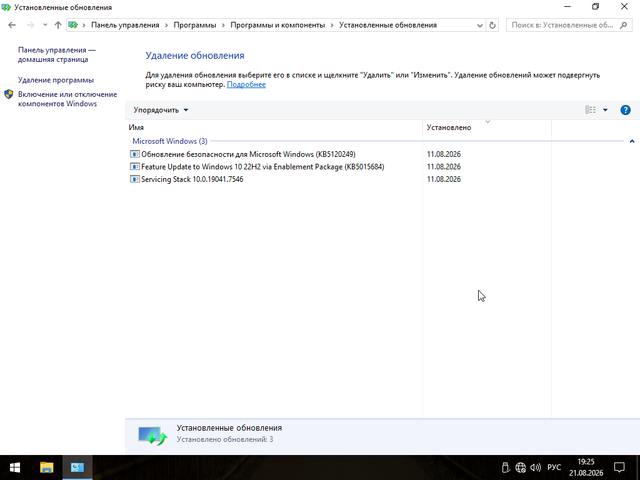The image size is (640, 480).
Task: Go up one level with the Up arrow
Action: 58,25
